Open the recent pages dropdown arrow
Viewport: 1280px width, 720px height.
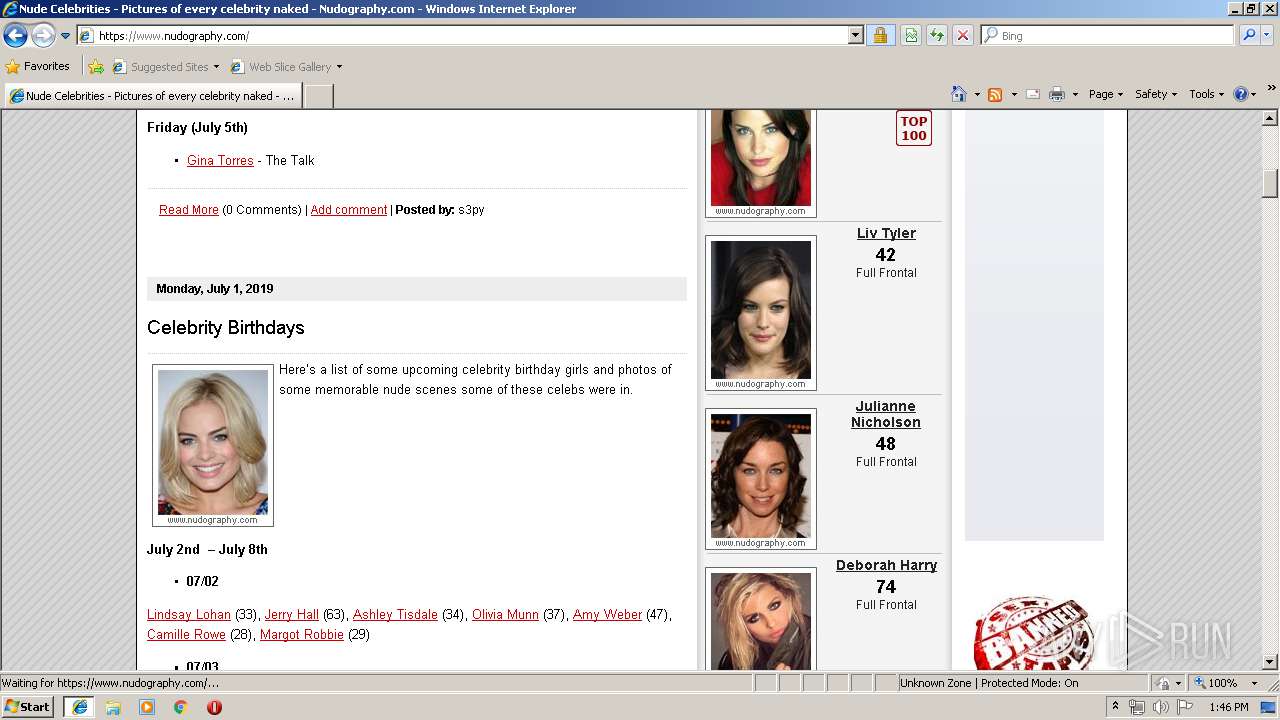click(66, 36)
